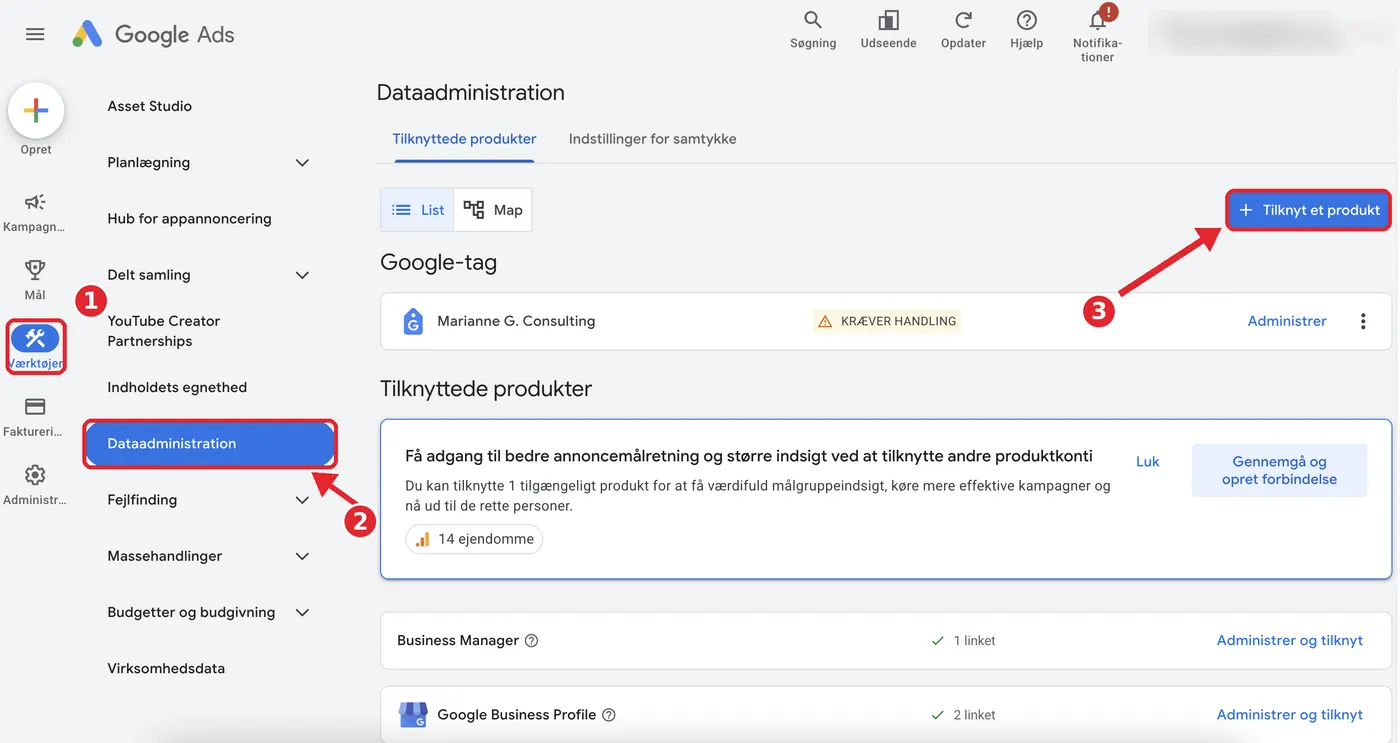Open three-dot menu for Marianne G. Consulting
The image size is (1400, 743).
click(x=1363, y=321)
